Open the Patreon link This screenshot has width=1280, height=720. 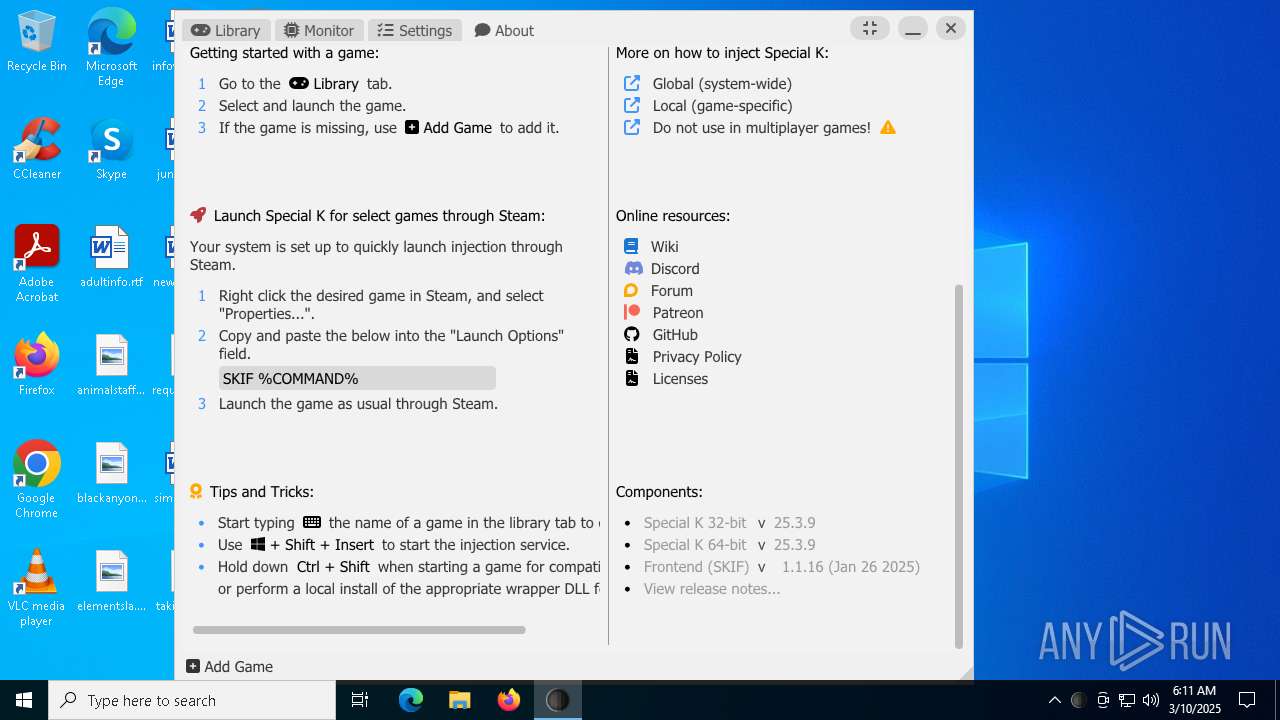[678, 313]
